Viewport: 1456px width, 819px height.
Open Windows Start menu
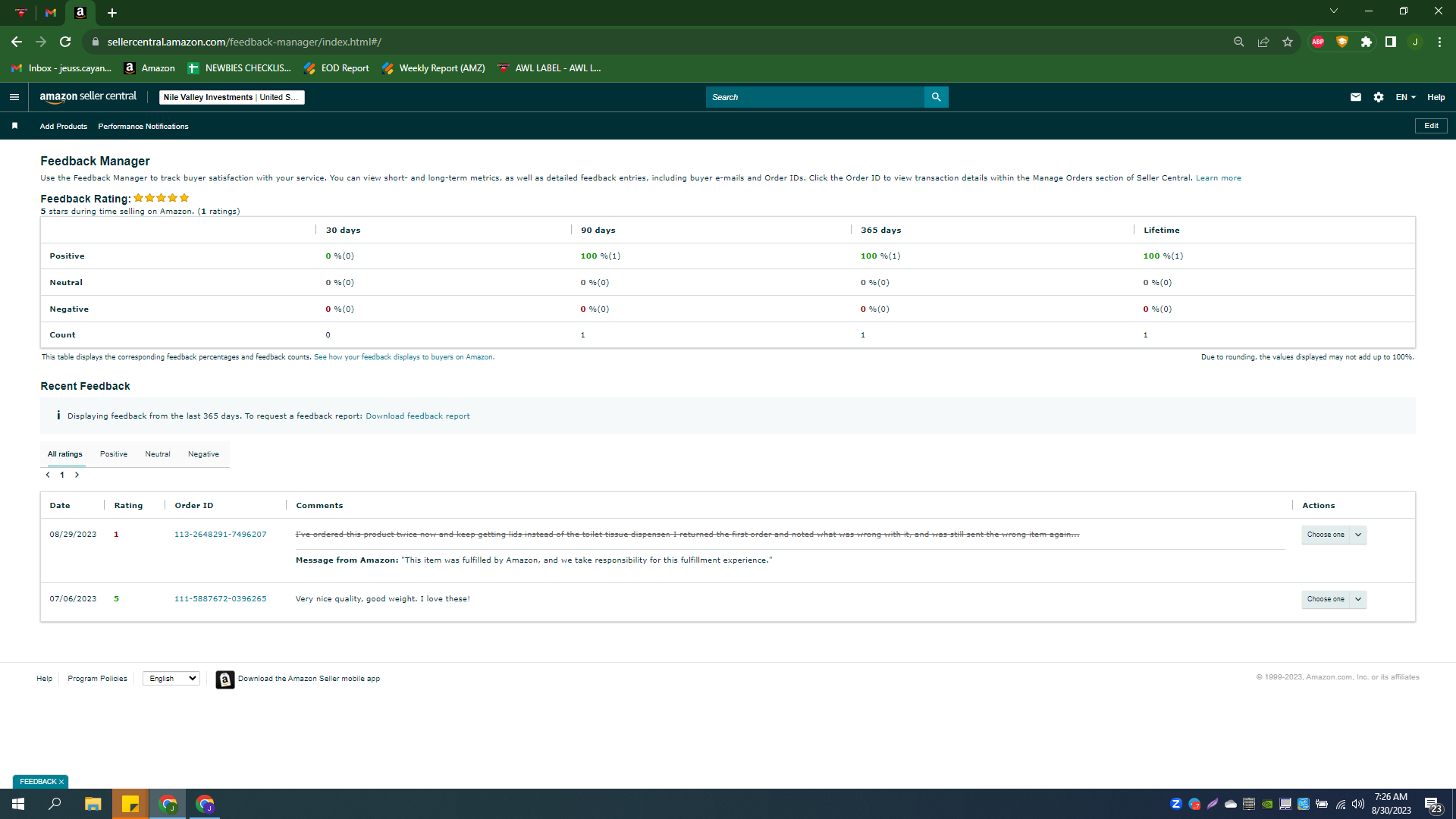[x=18, y=804]
